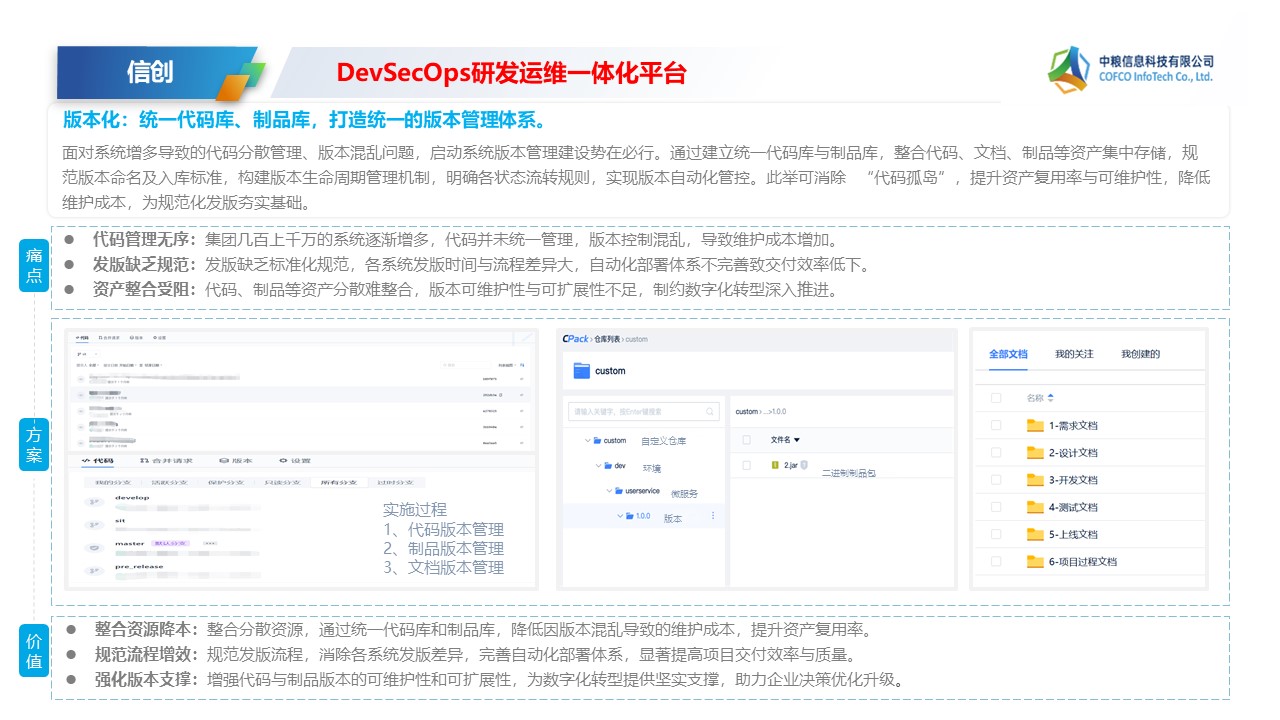Image resolution: width=1280 pixels, height=720 pixels.
Task: Click the large blue custom repository folder icon
Action: [x=582, y=371]
